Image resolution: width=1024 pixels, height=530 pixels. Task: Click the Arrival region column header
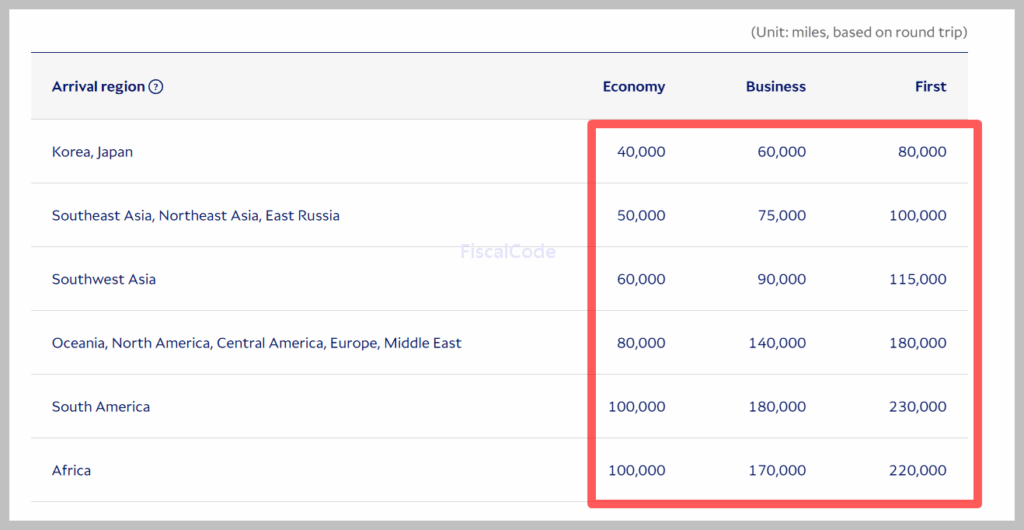pos(98,87)
